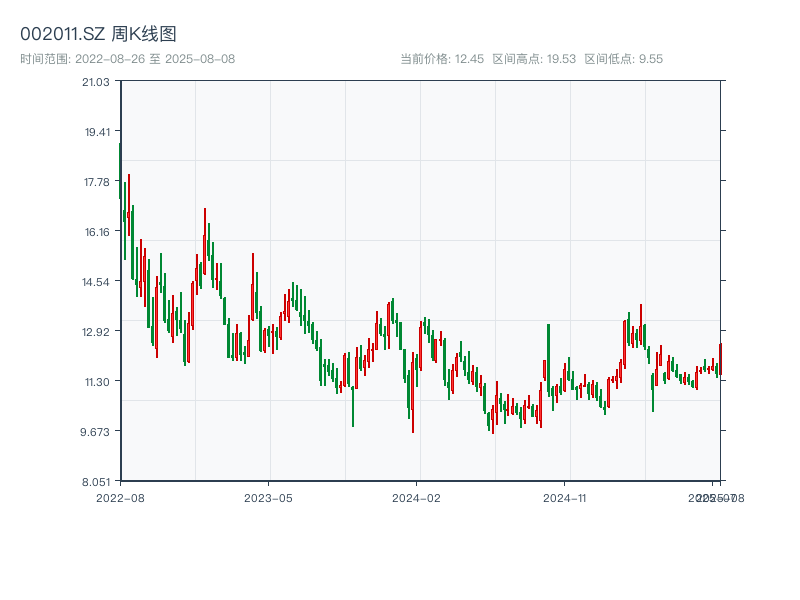
Task: Click the y-axis label 21.03
Action: coord(96,82)
